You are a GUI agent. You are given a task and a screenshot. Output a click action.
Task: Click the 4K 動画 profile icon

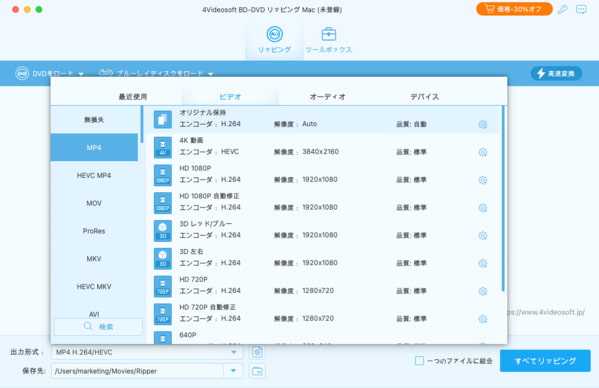coord(163,147)
